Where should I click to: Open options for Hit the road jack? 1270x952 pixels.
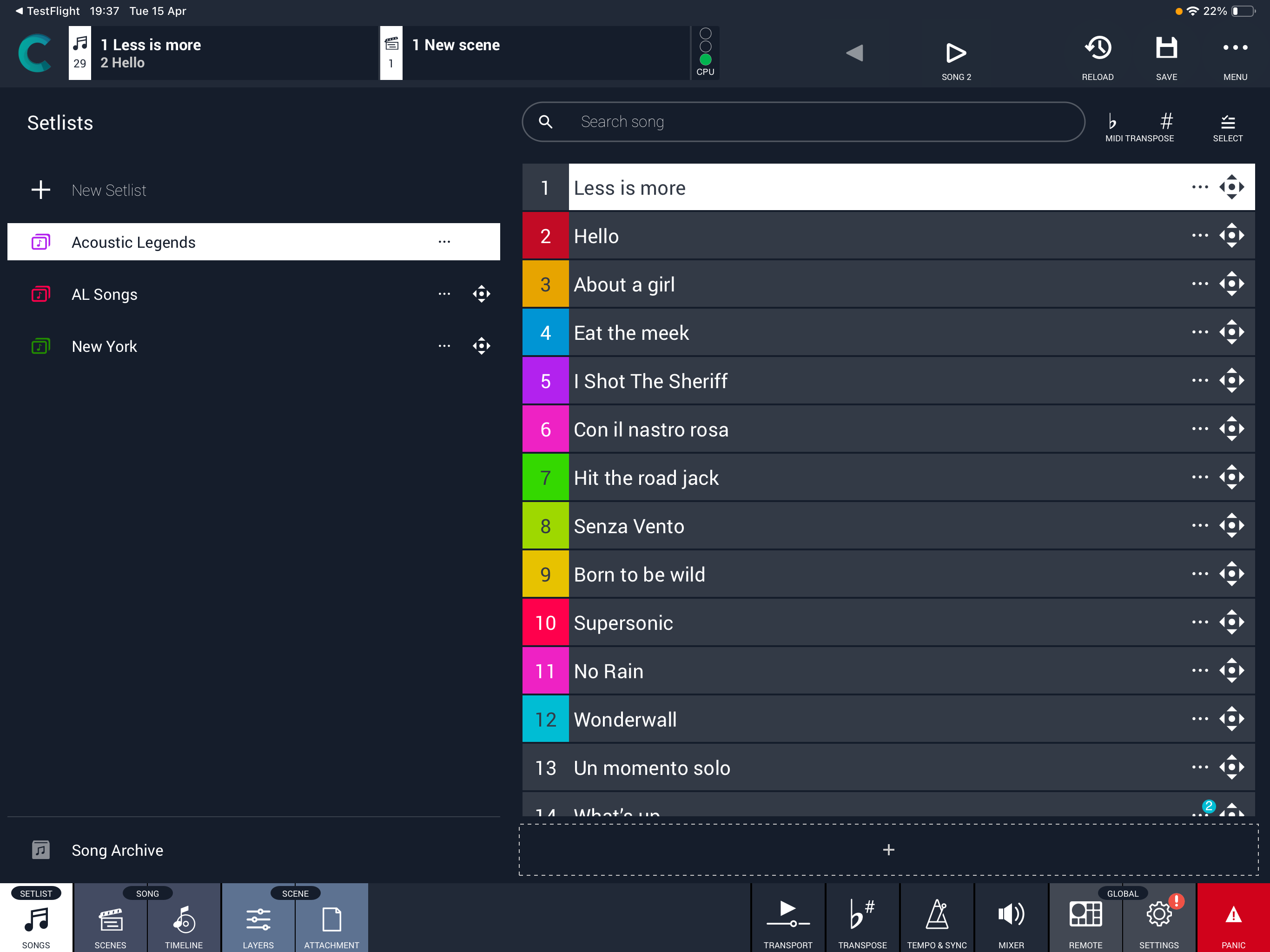(x=1199, y=477)
